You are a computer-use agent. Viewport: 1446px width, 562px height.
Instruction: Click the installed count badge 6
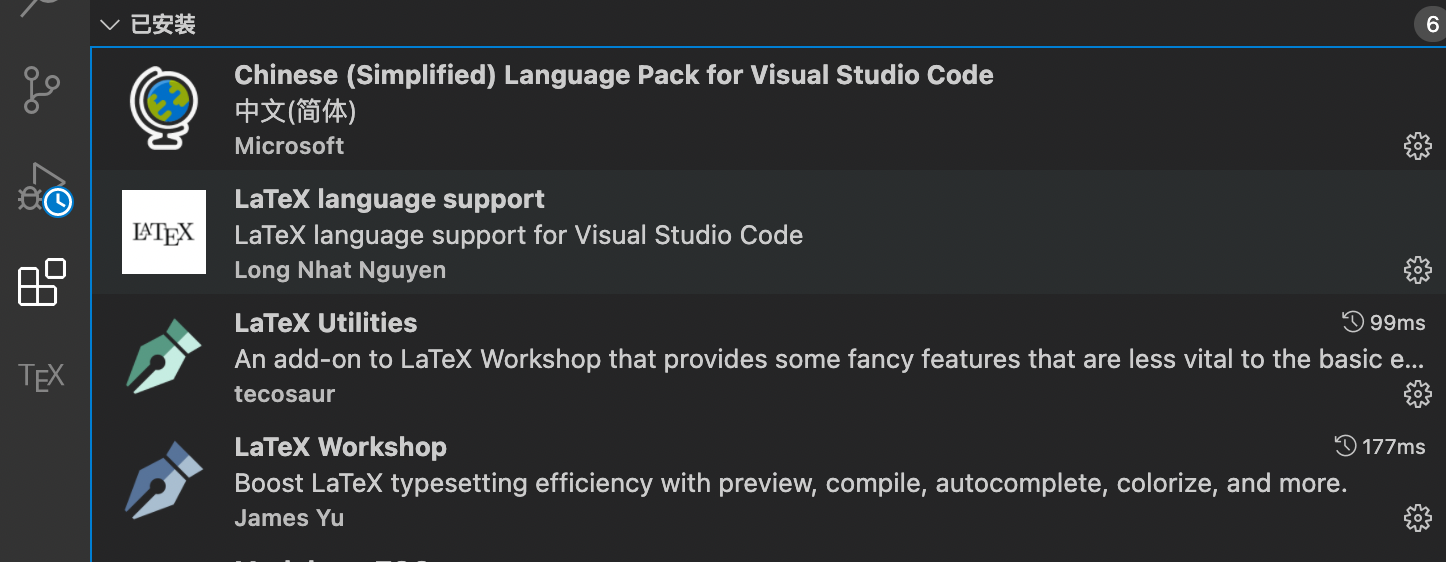pos(1432,25)
